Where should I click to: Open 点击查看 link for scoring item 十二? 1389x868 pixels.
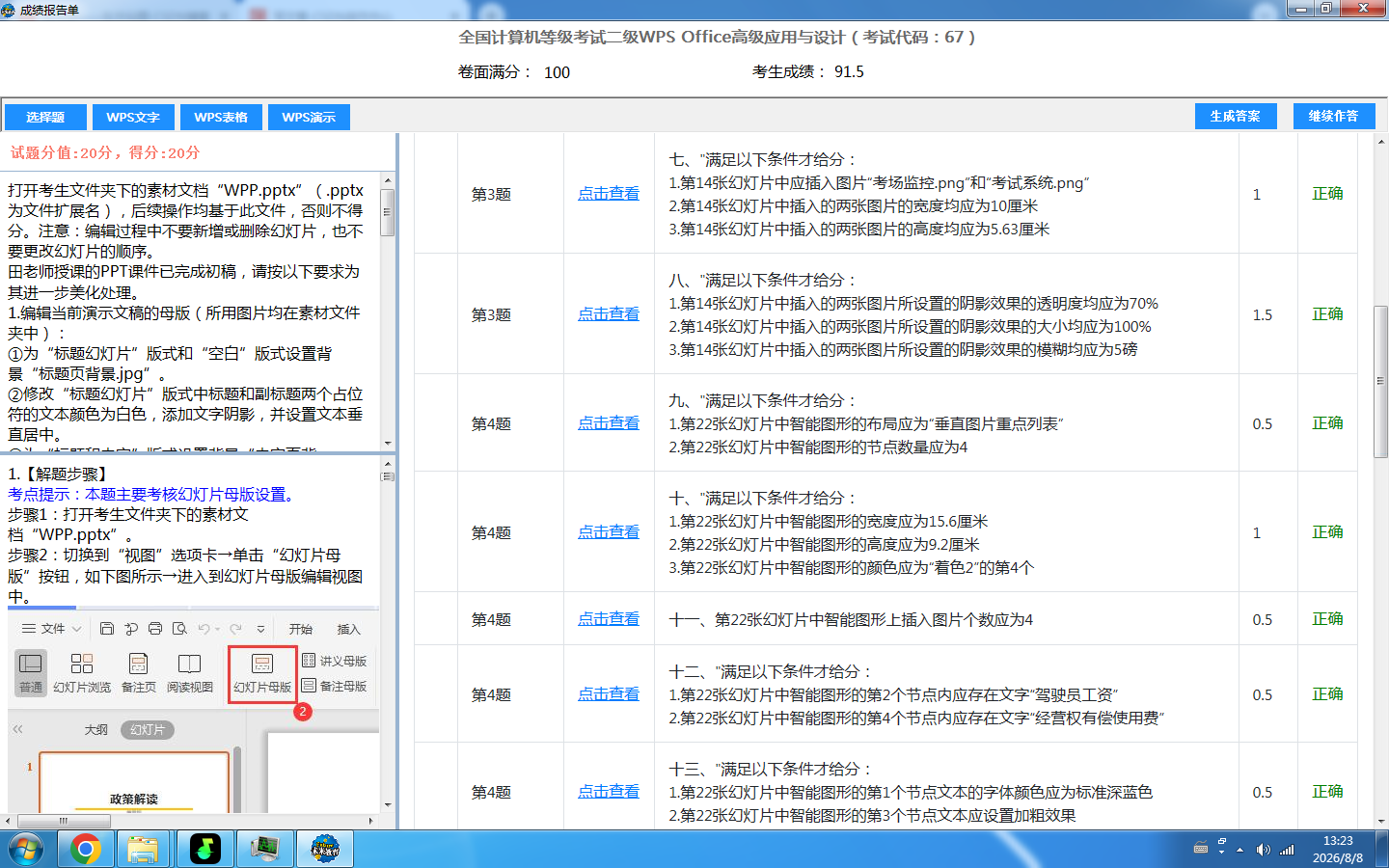609,694
